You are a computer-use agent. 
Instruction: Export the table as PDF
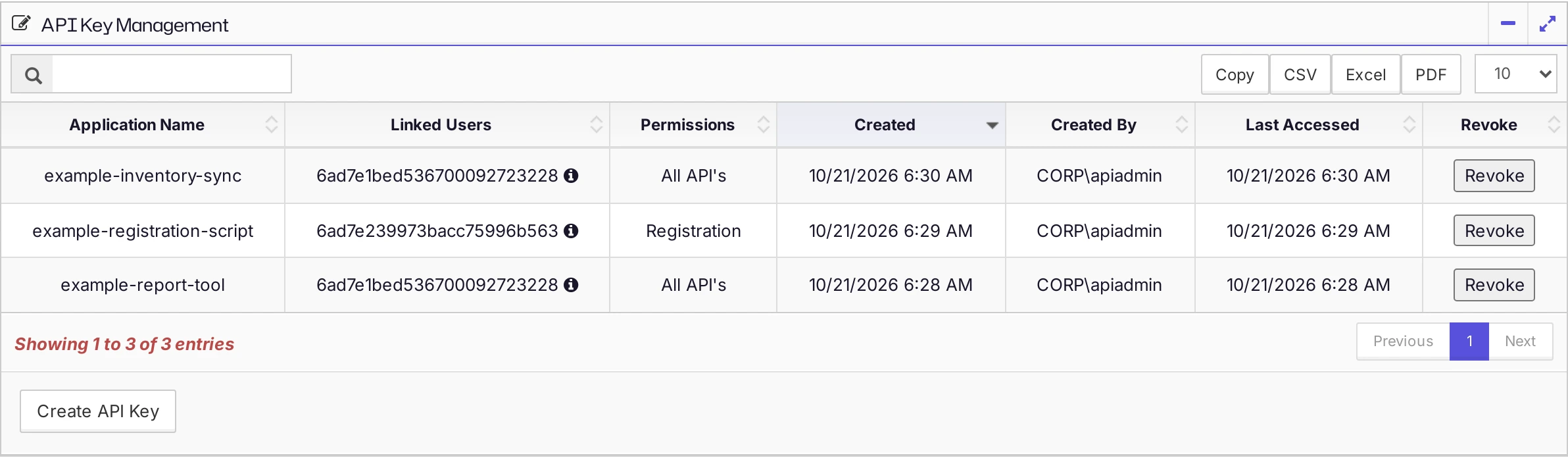click(x=1431, y=74)
